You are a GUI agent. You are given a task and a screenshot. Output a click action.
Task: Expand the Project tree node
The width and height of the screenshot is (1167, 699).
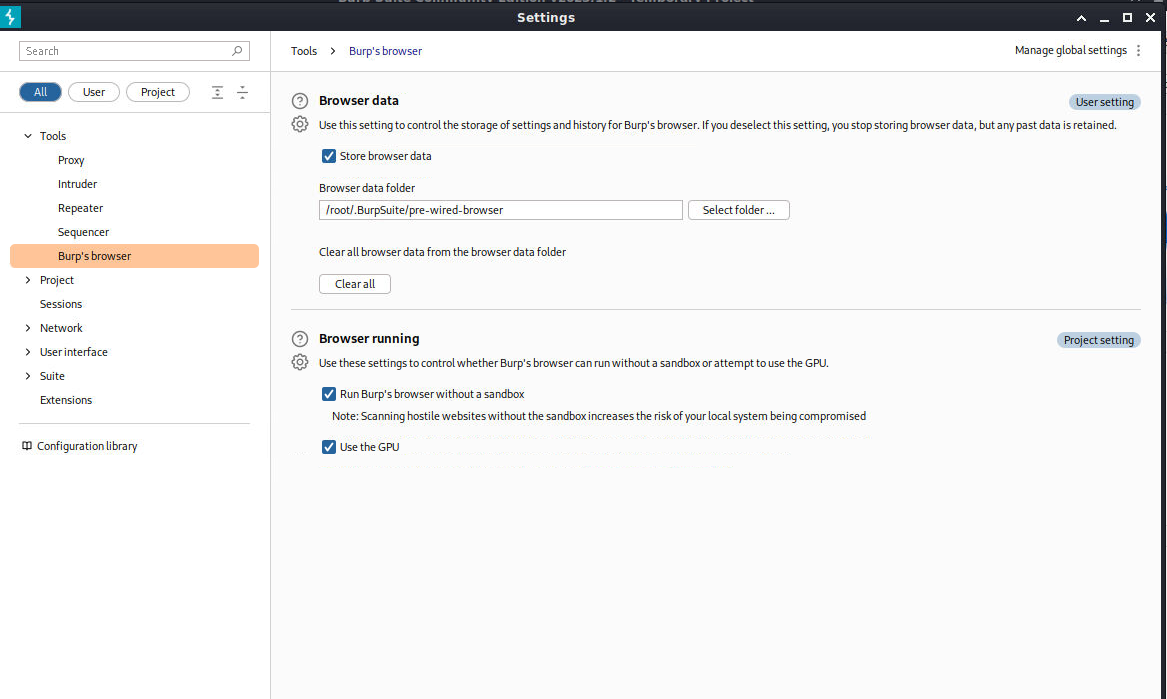pos(28,280)
